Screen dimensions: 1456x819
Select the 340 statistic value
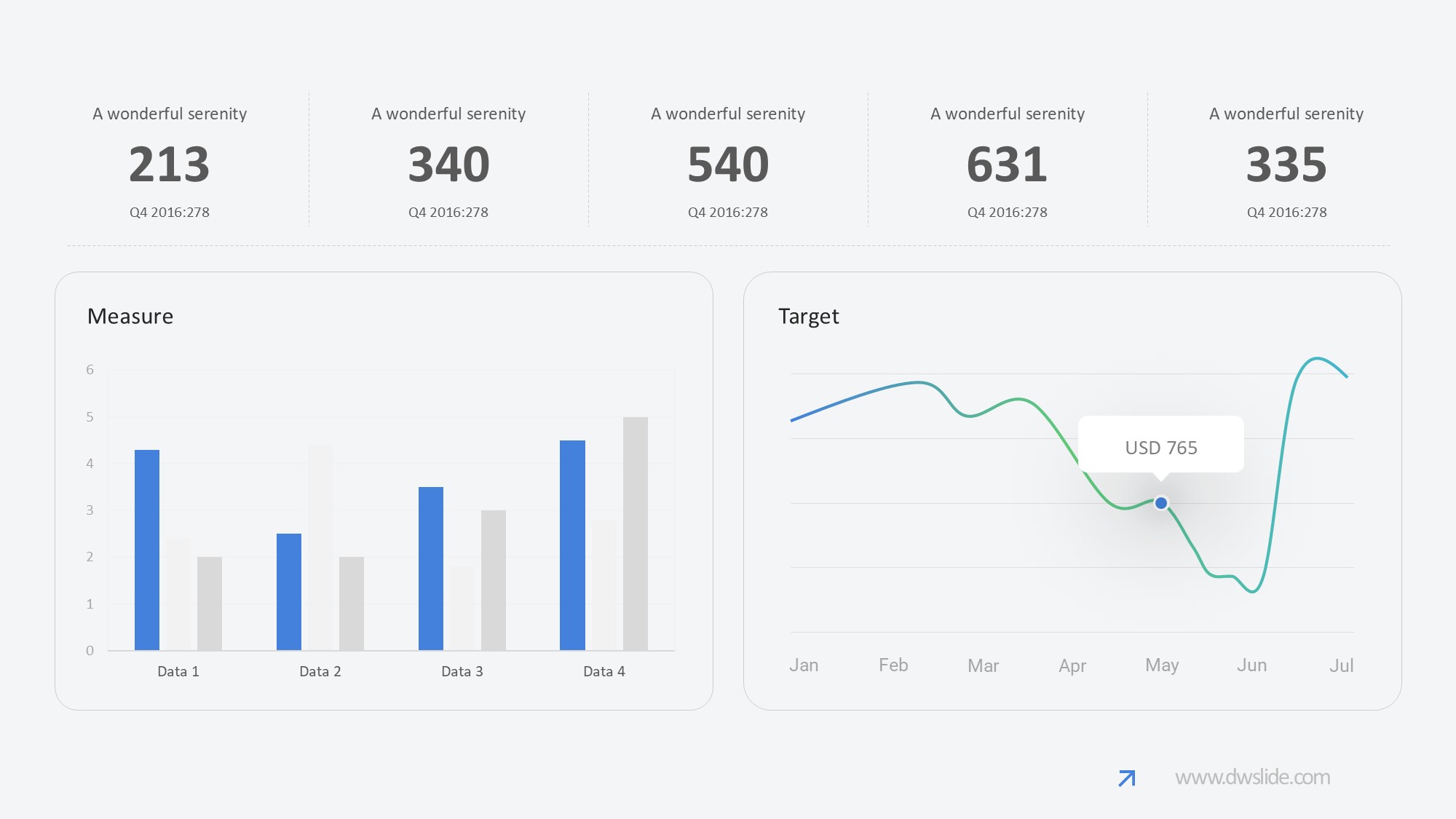(x=448, y=165)
